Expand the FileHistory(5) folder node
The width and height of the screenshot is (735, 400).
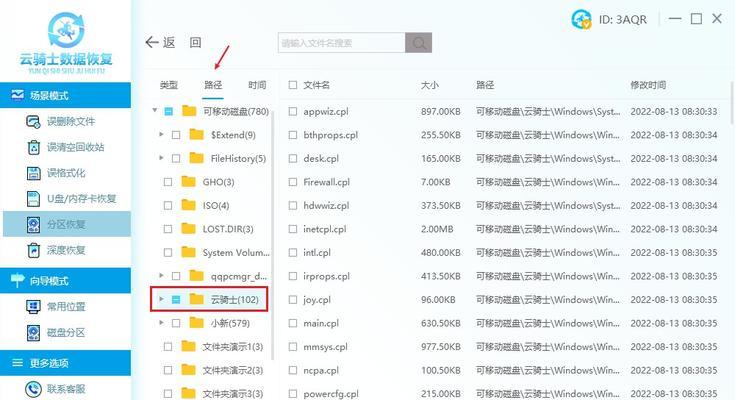161,158
